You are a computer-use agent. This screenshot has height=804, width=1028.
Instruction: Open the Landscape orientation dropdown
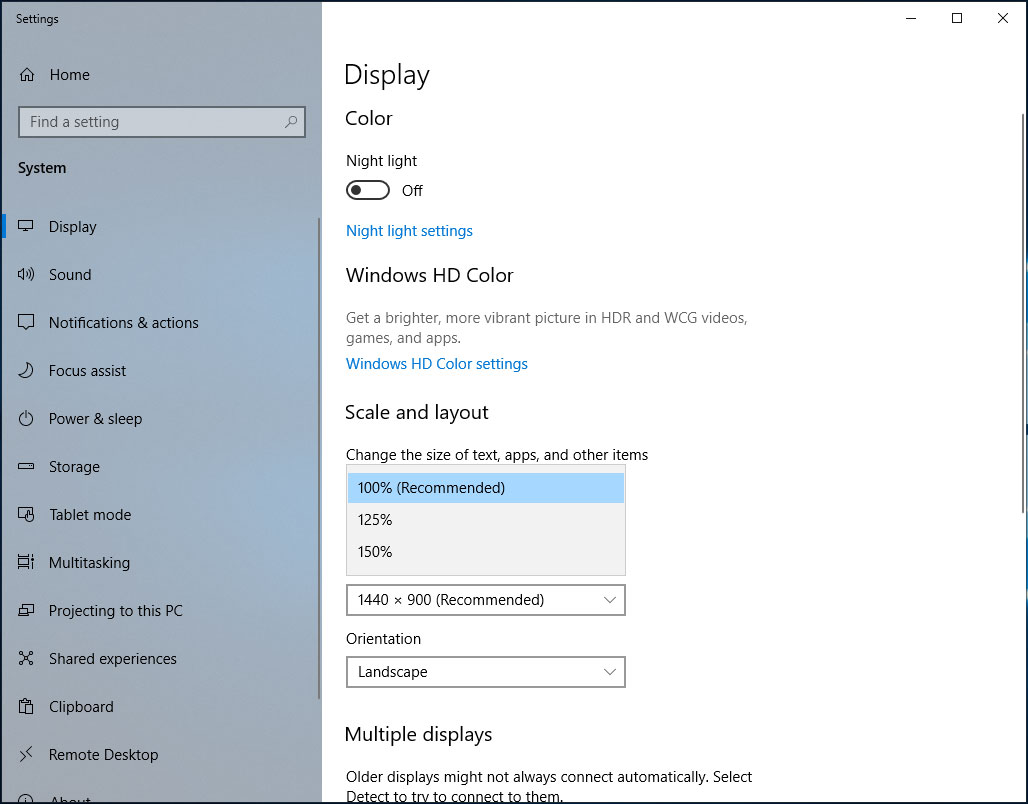(x=486, y=672)
